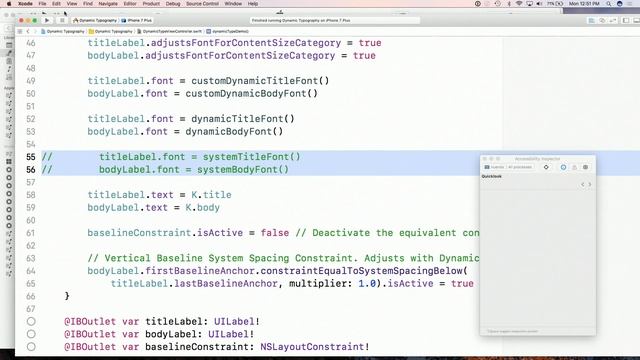Open the Debug menu
Screen dimensions: 640x360
coord(173,4)
